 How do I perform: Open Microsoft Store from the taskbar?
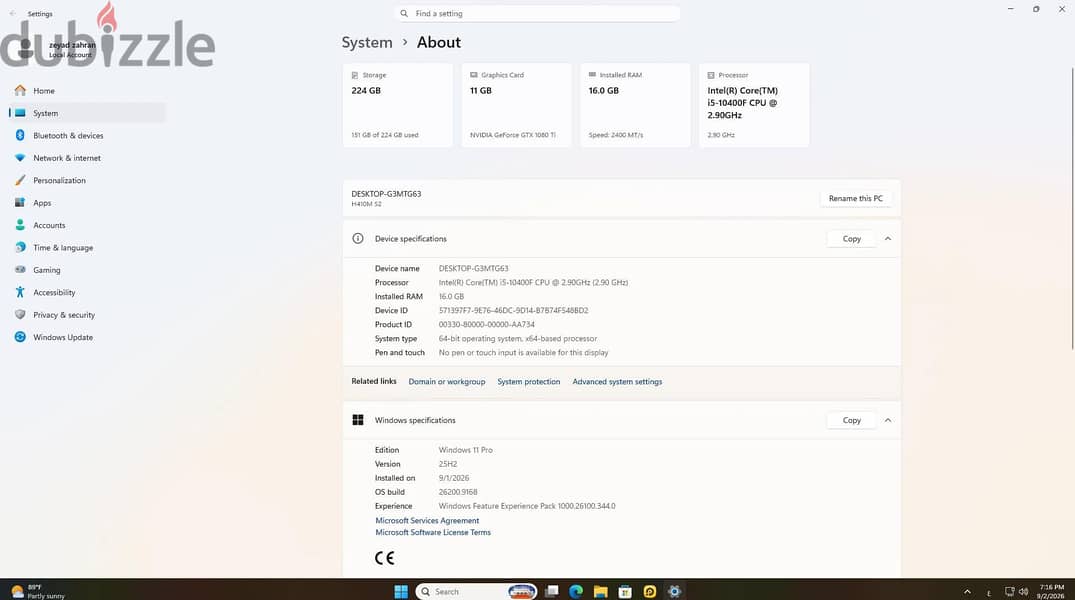[625, 591]
